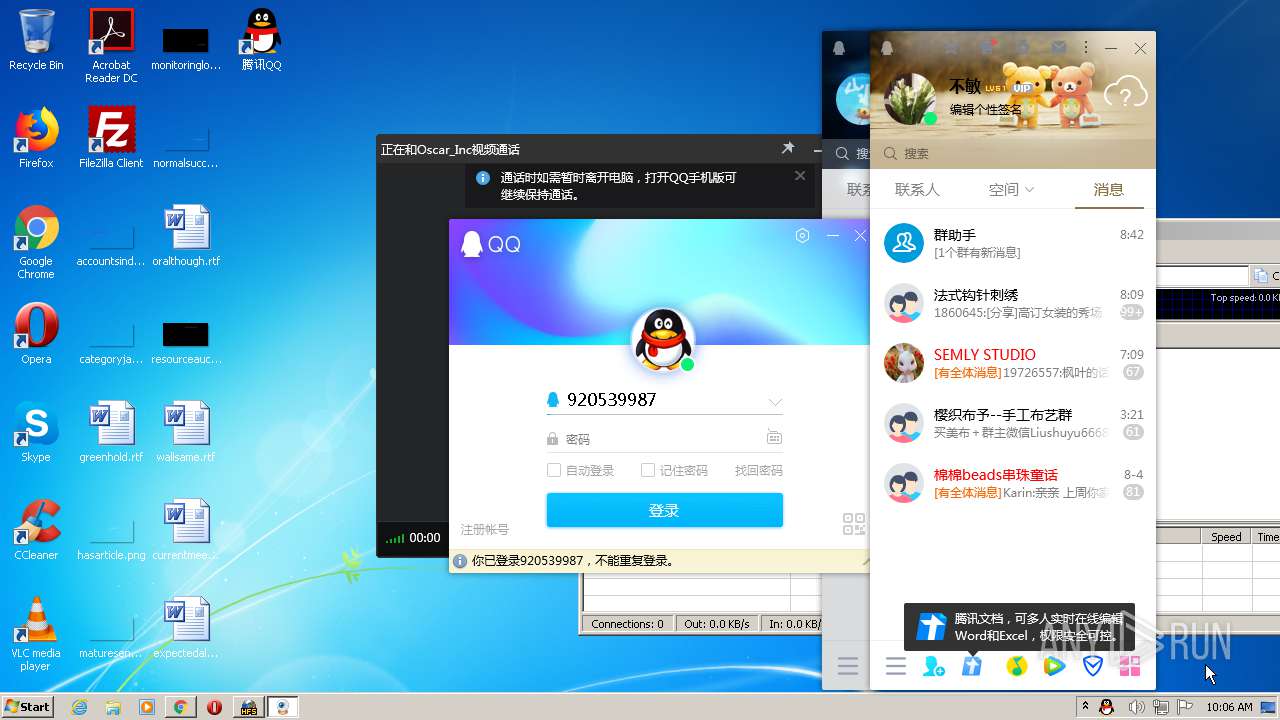This screenshot has height=720, width=1280.
Task: Click the volume icon in system tray
Action: 1136,707
